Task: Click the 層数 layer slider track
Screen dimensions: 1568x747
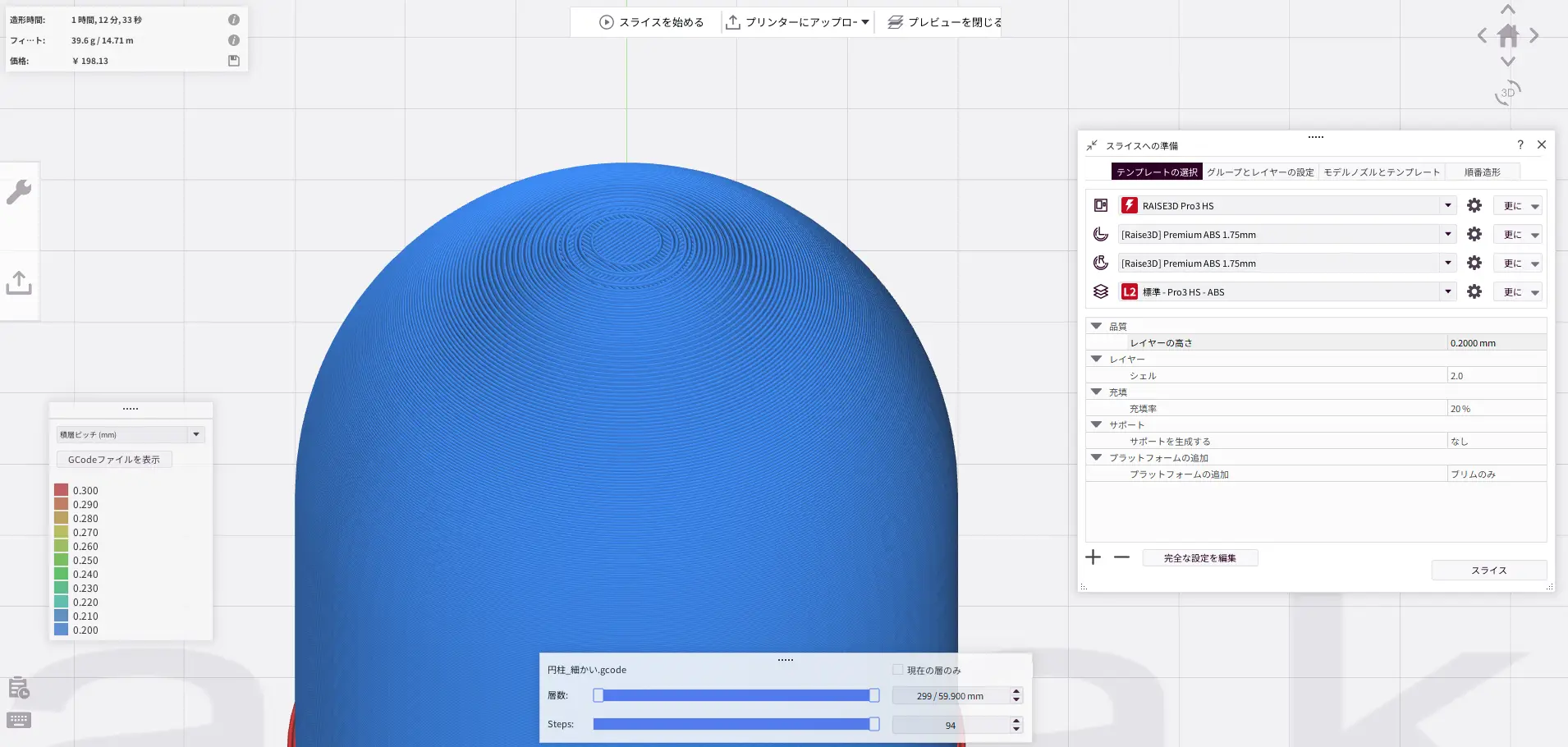Action: 736,695
